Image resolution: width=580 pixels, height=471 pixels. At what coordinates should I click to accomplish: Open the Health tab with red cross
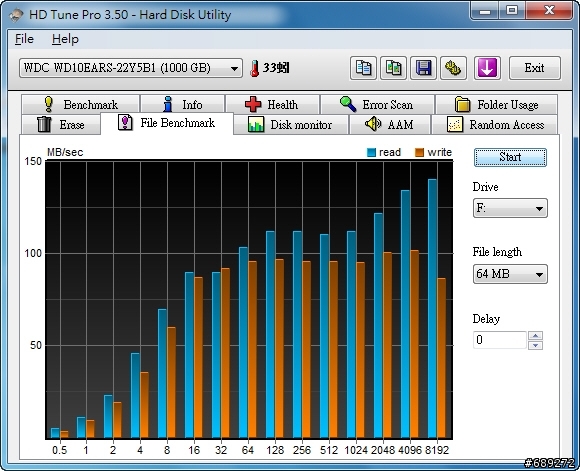coord(272,104)
